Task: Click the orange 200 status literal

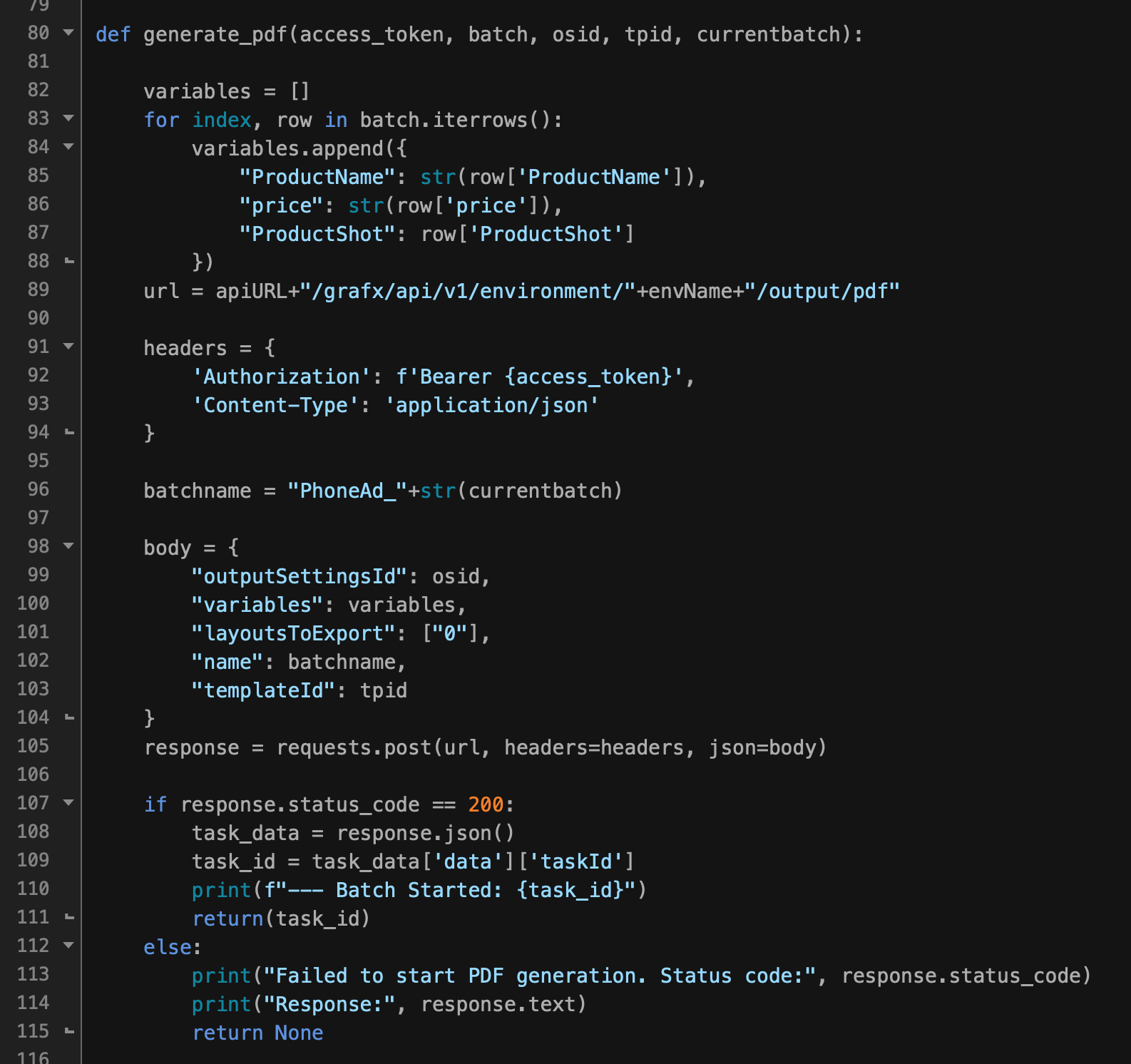Action: tap(485, 804)
